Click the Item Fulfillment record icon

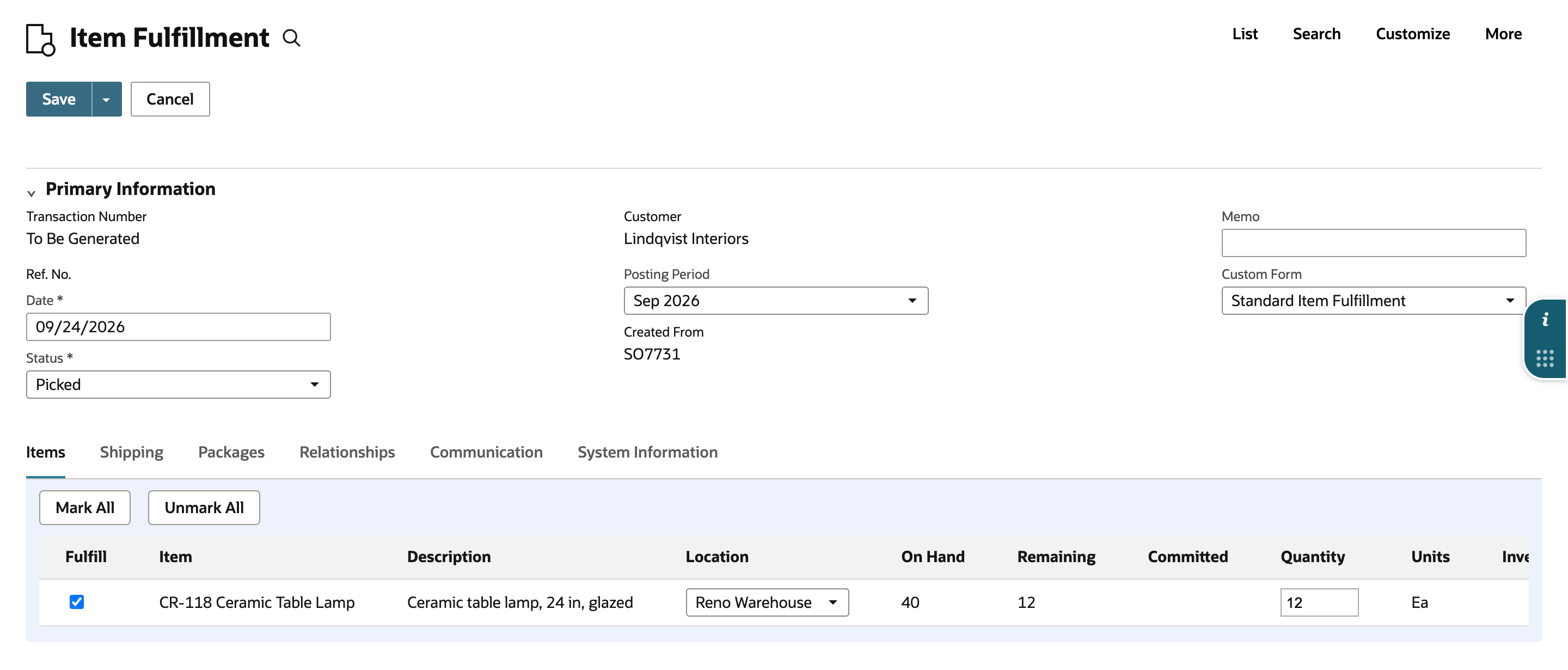[x=40, y=40]
